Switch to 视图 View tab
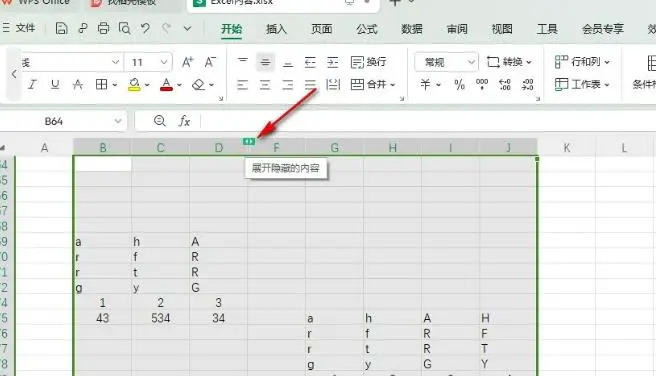This screenshot has height=376, width=656. [x=502, y=29]
